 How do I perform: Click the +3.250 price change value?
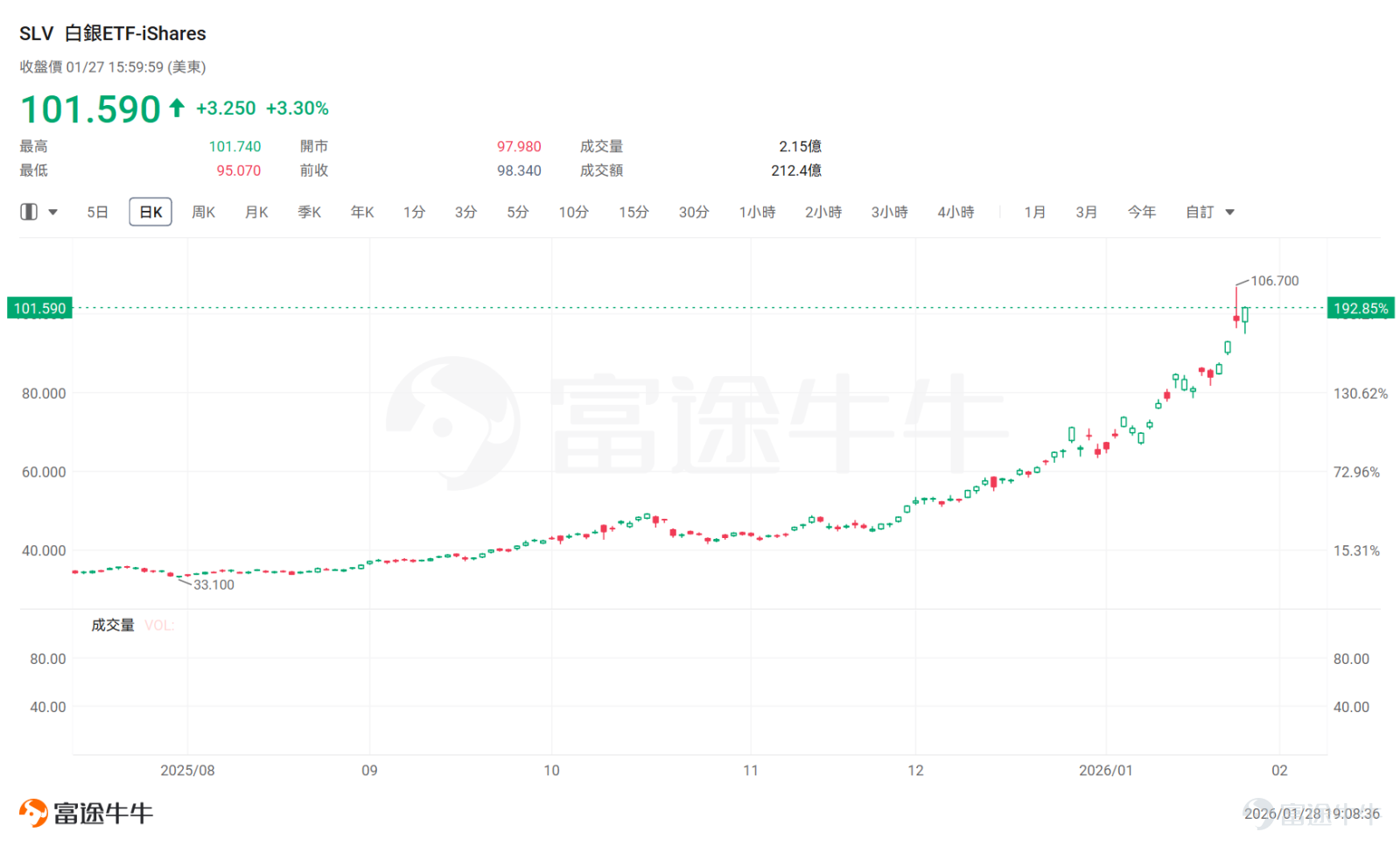click(x=226, y=108)
